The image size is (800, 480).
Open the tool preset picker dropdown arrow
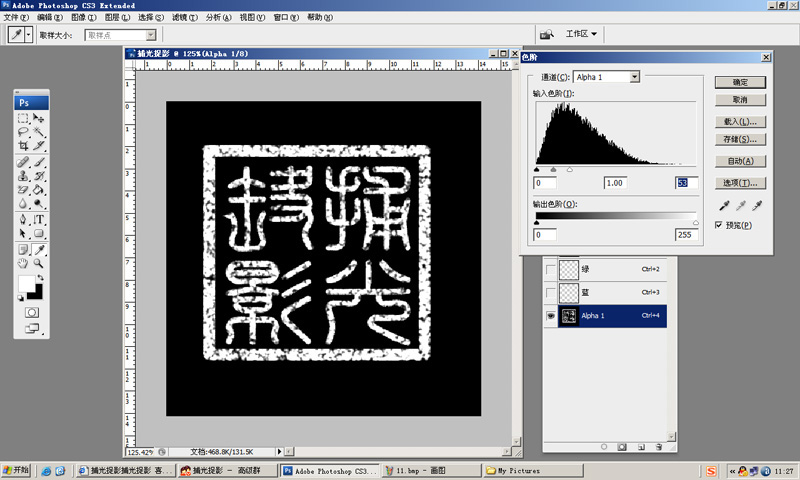[x=29, y=34]
